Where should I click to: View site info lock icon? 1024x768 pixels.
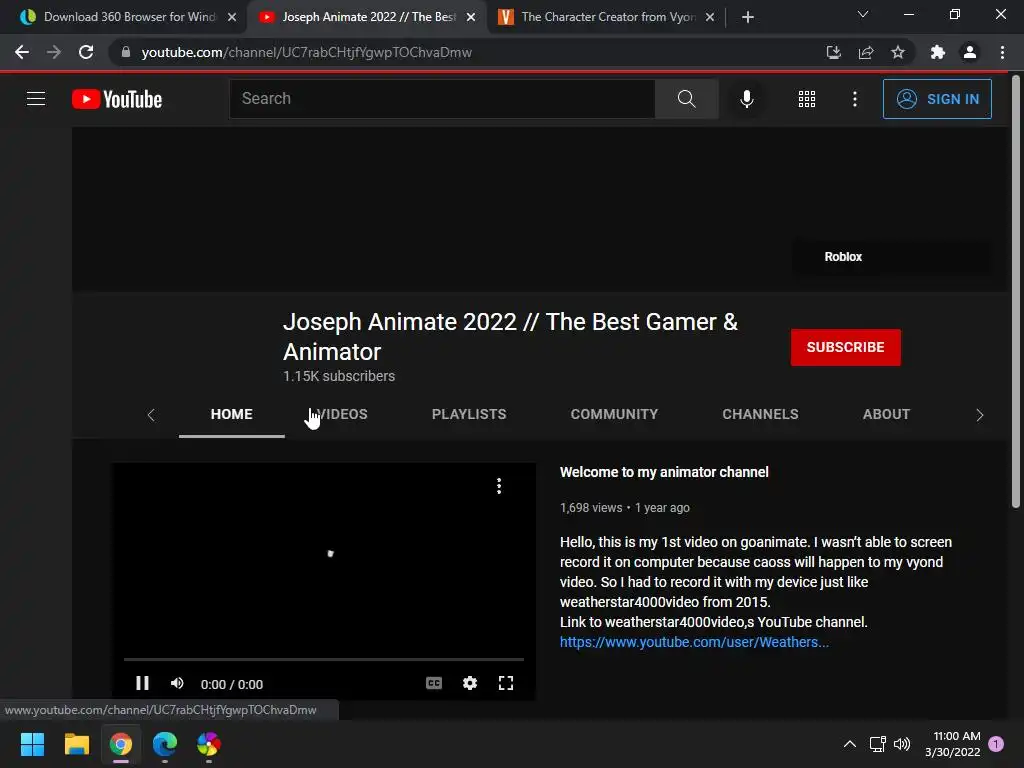pyautogui.click(x=126, y=52)
